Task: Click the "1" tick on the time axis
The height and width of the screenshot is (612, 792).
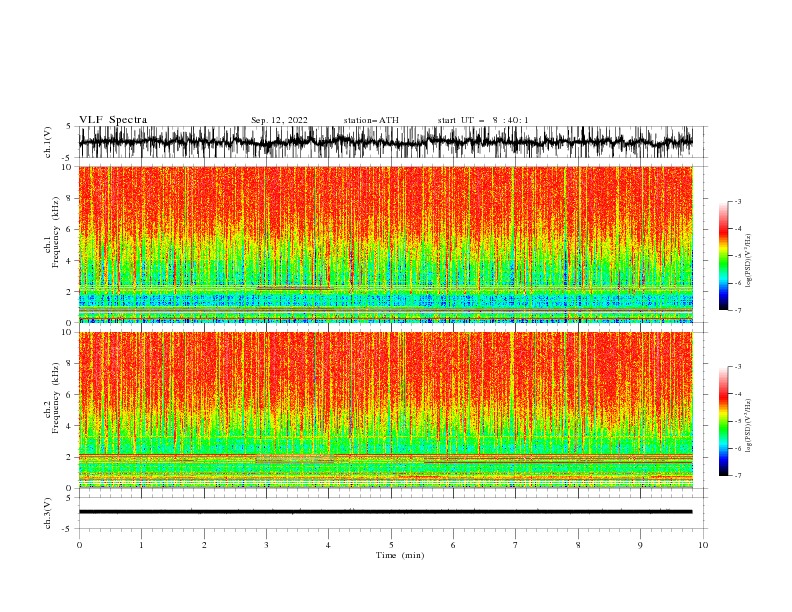Action: coord(141,545)
